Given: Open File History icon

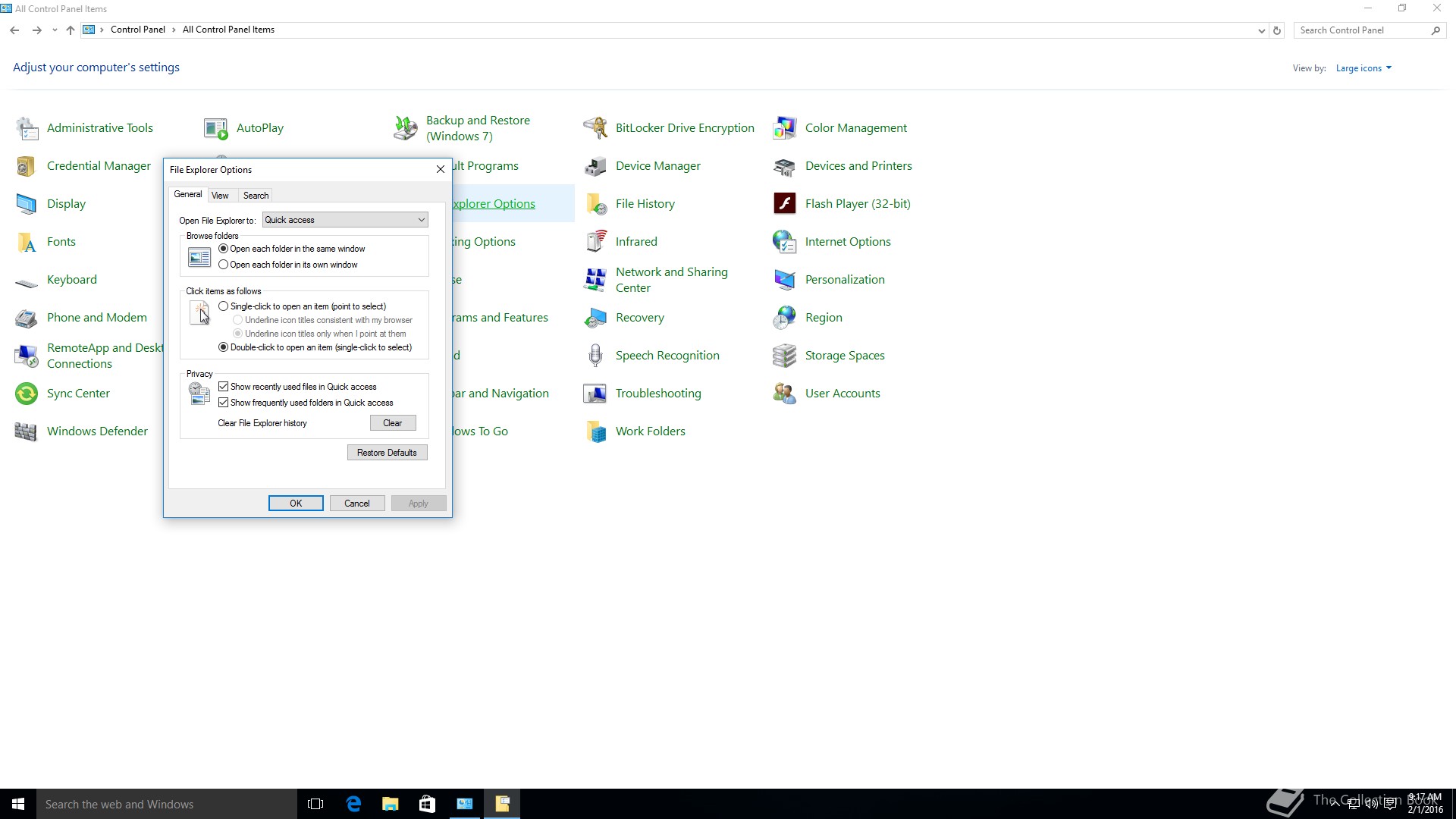Looking at the screenshot, I should tap(595, 204).
